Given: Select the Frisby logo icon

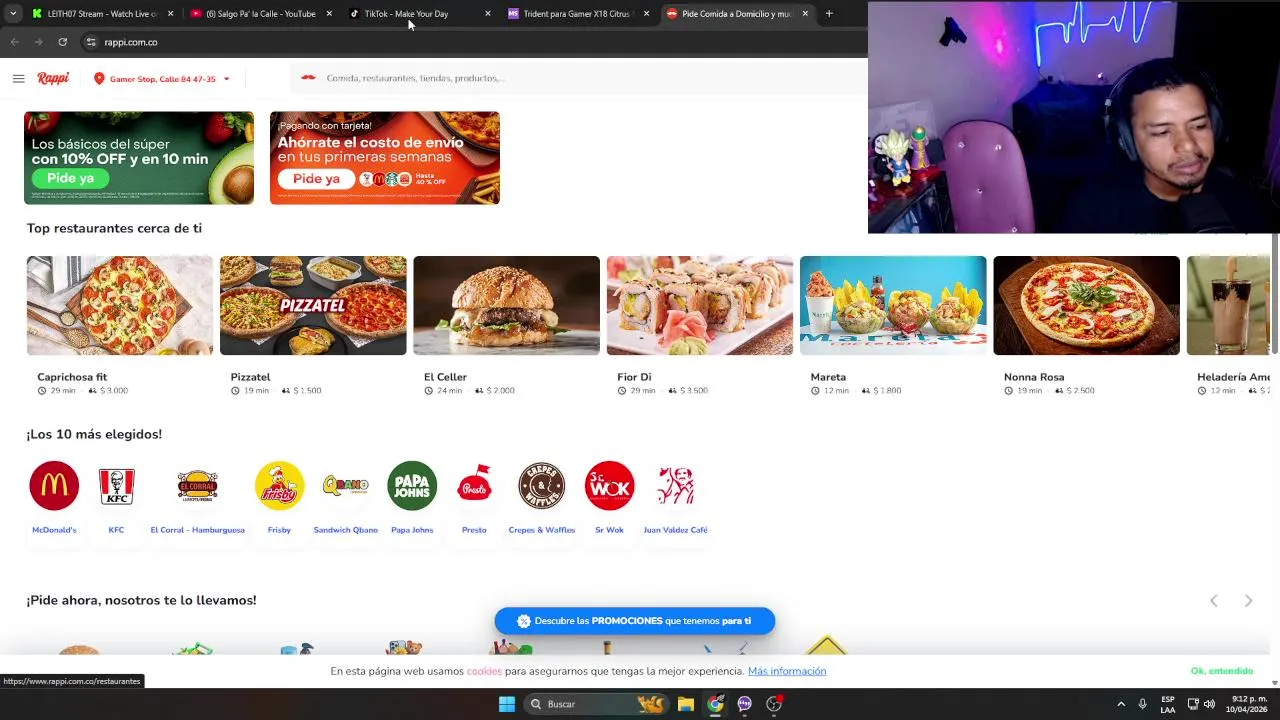Looking at the screenshot, I should click(x=279, y=486).
